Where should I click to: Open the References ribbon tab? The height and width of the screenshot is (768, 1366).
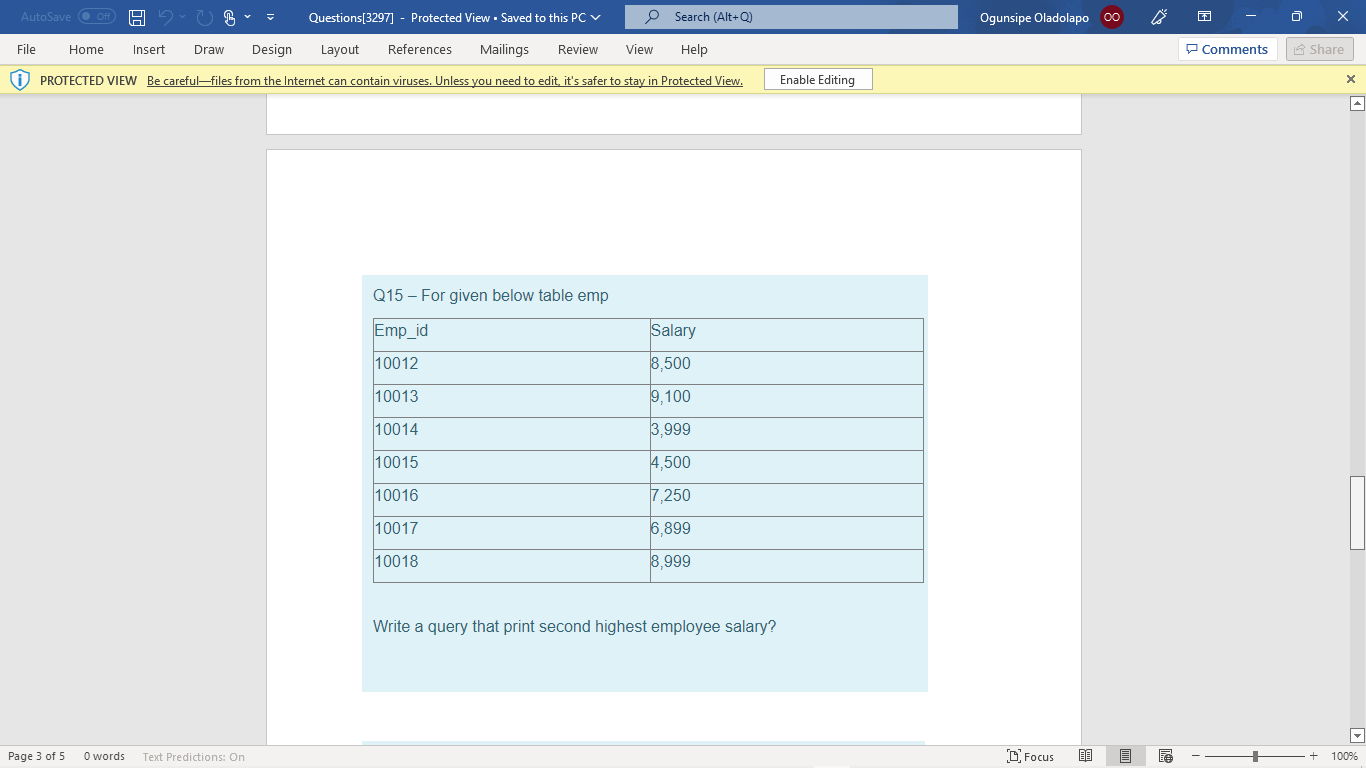(420, 49)
